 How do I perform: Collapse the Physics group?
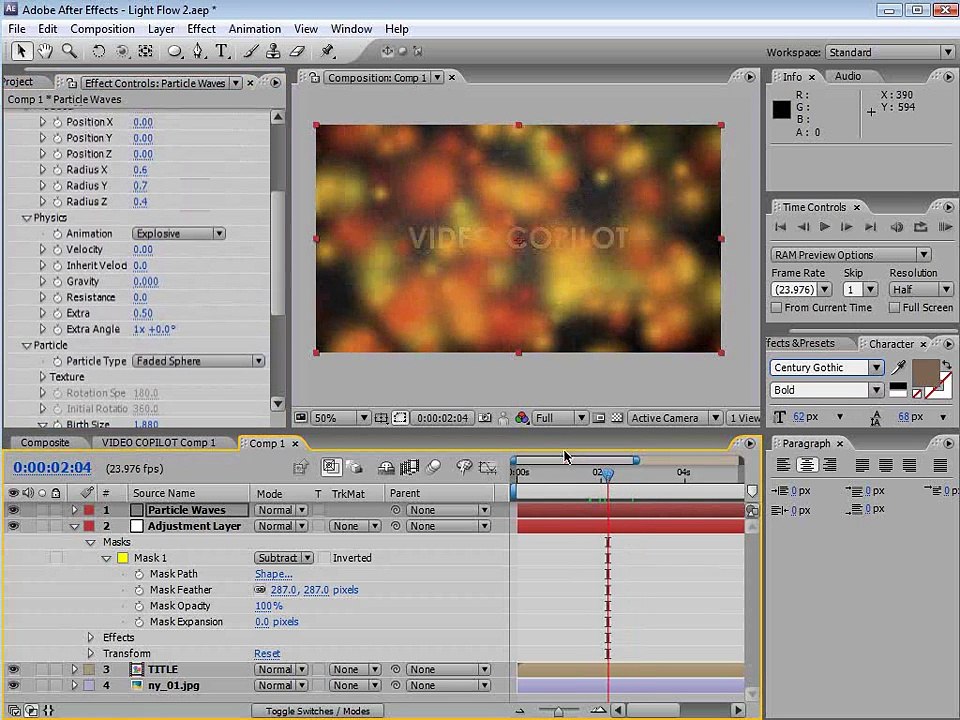(26, 218)
